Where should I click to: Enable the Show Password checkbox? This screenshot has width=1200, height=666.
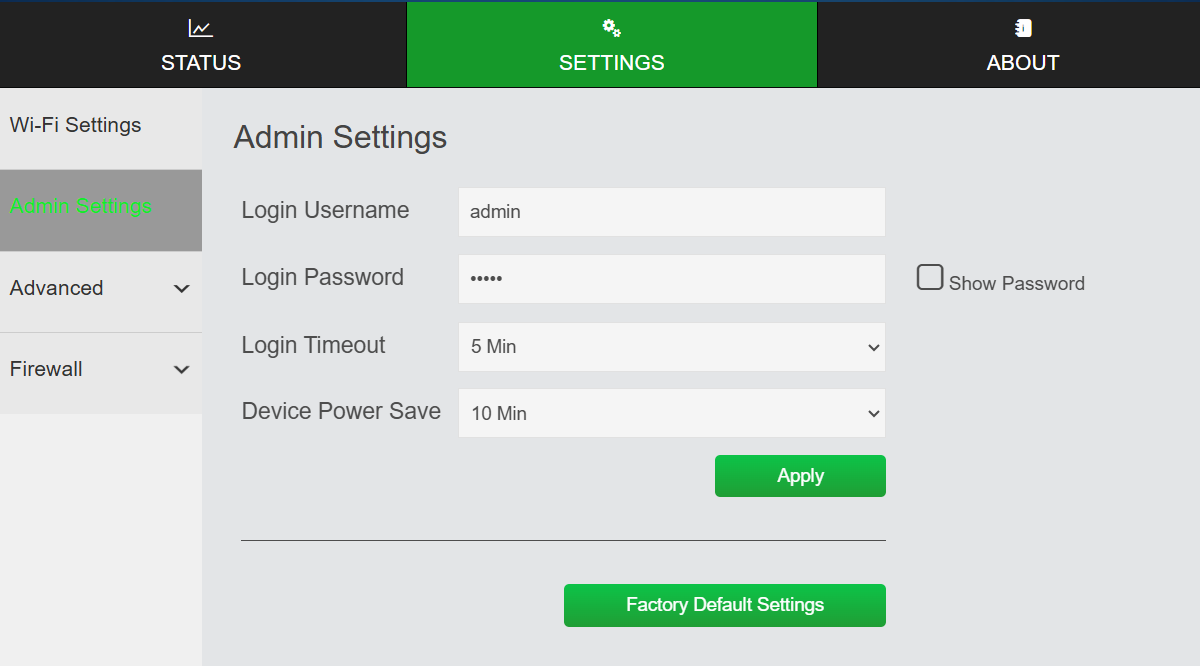pyautogui.click(x=930, y=278)
